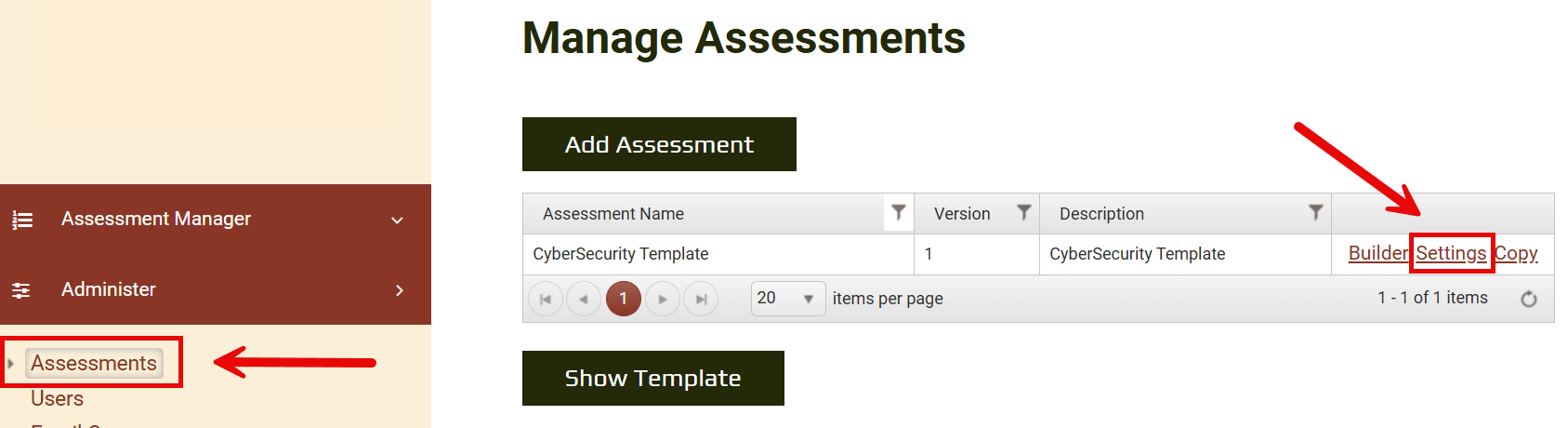
Task: Click the Add Assessment button
Action: 659,144
